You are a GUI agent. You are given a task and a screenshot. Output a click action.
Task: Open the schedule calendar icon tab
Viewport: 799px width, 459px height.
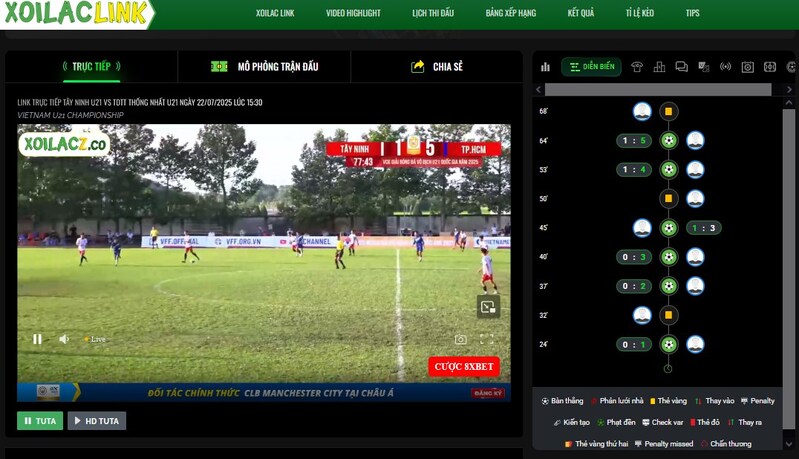pos(748,67)
